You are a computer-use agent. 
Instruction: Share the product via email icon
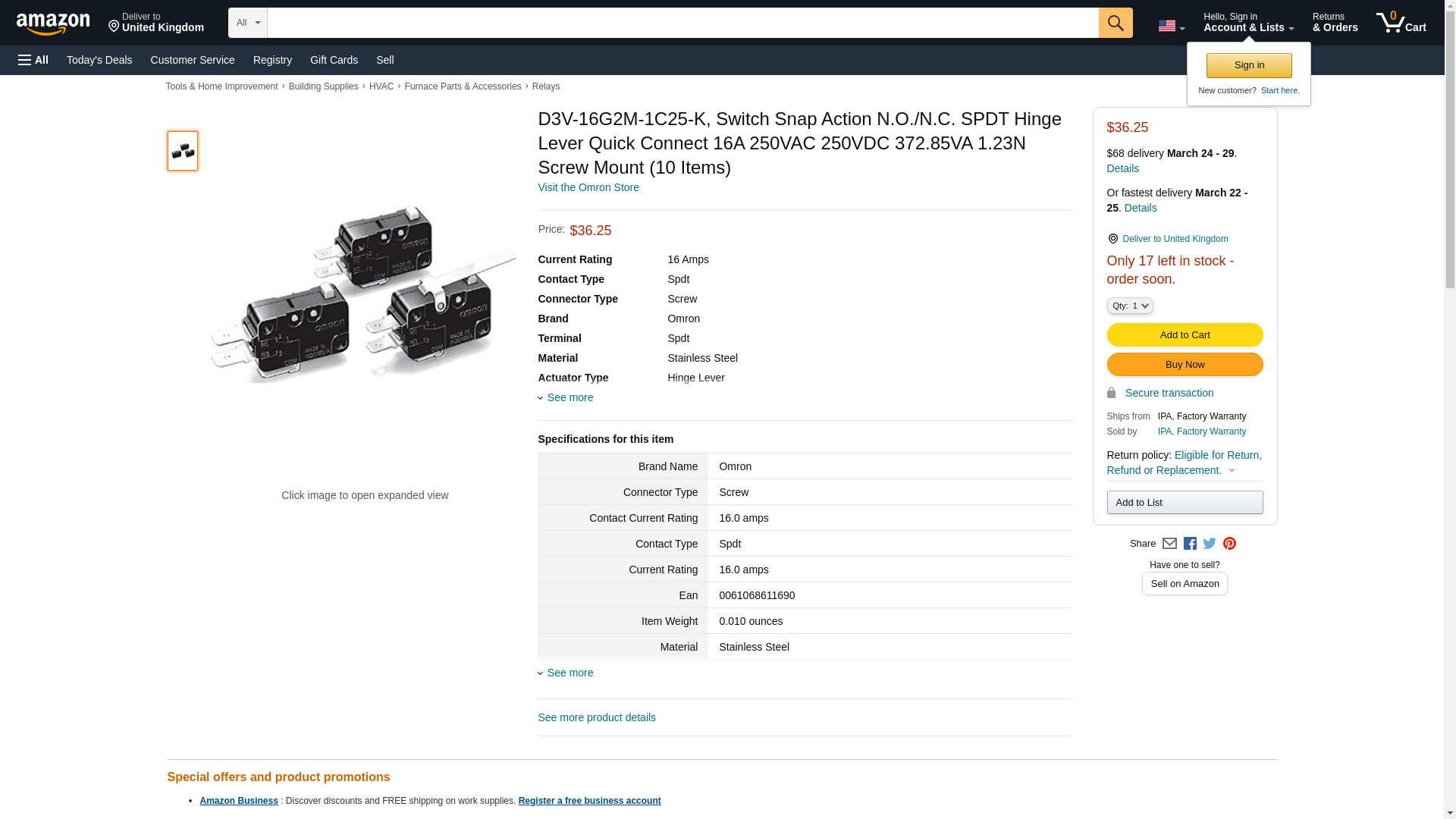(1169, 544)
